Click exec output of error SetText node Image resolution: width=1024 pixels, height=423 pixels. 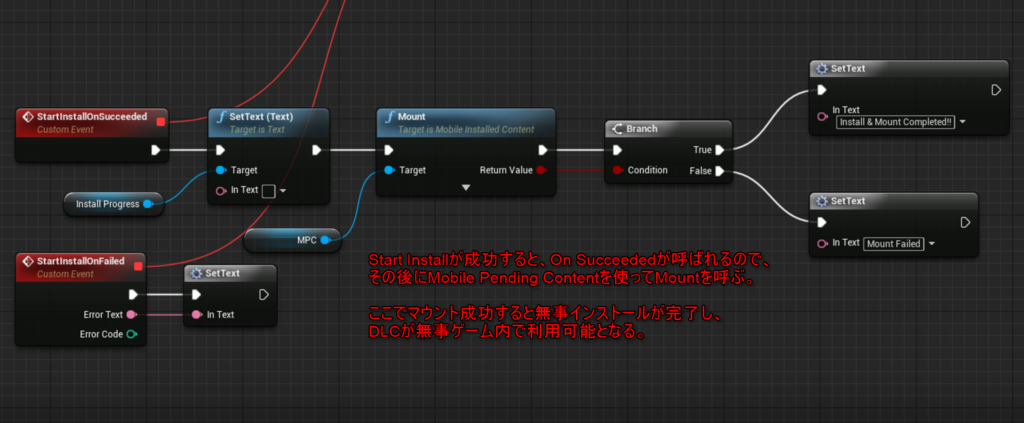[264, 294]
